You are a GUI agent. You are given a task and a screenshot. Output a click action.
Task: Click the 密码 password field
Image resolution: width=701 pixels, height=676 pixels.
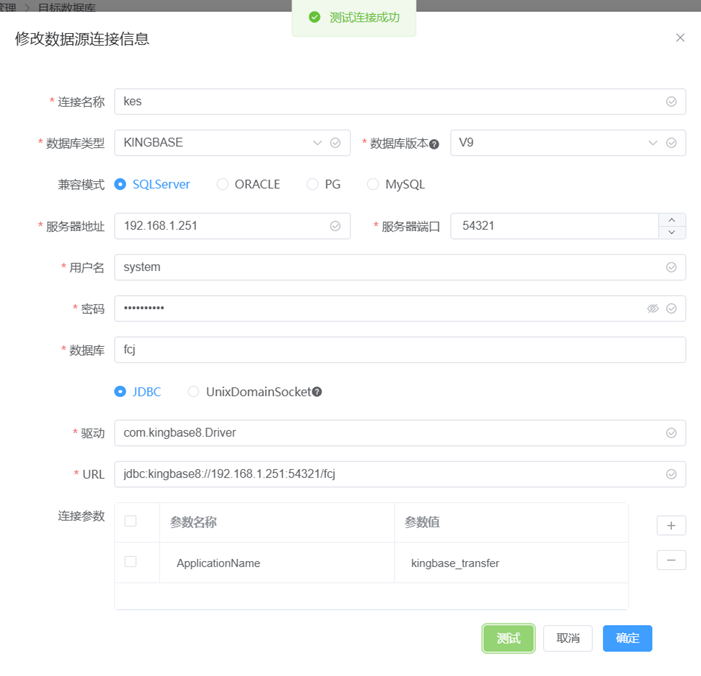coord(400,308)
